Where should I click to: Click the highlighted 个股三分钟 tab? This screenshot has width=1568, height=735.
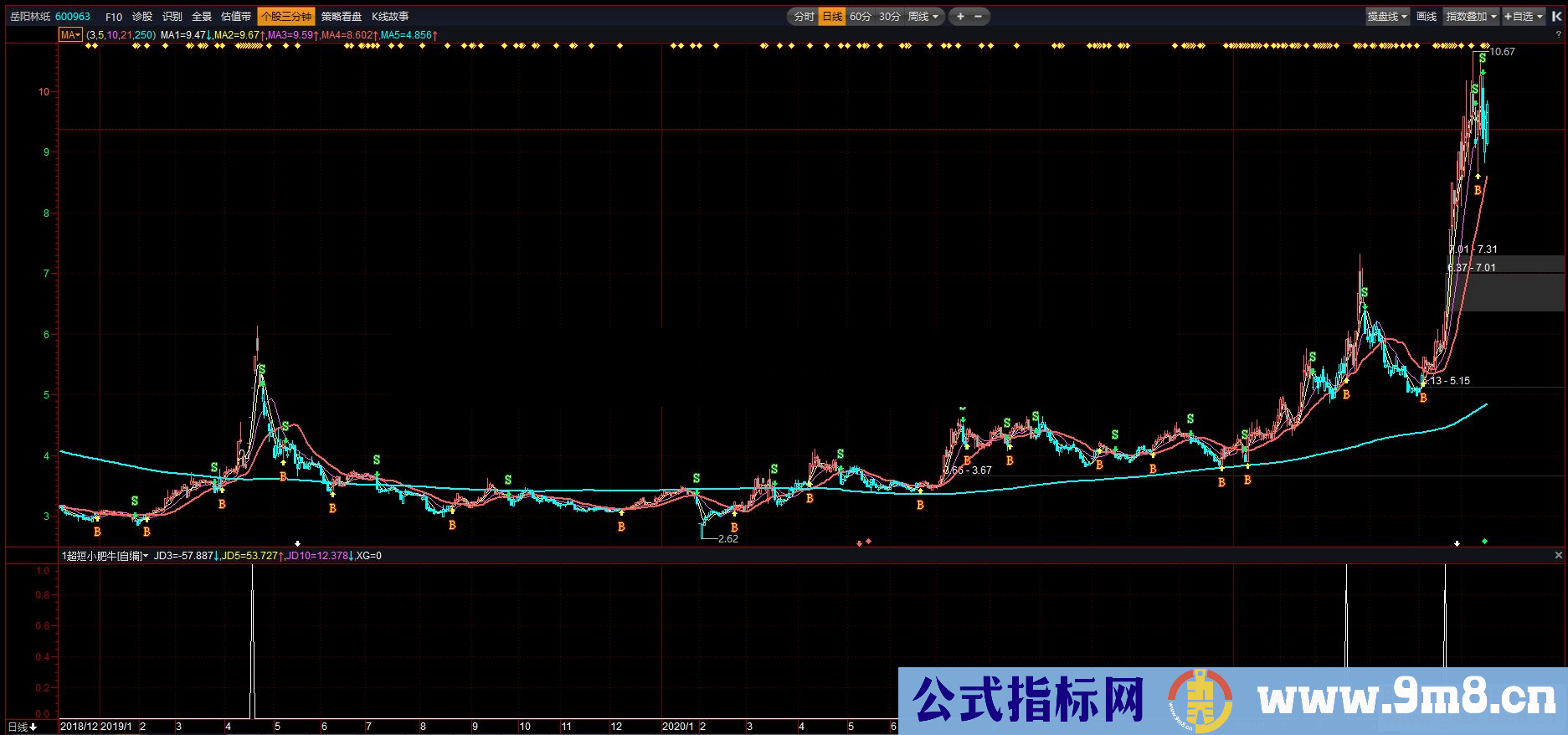coord(285,17)
